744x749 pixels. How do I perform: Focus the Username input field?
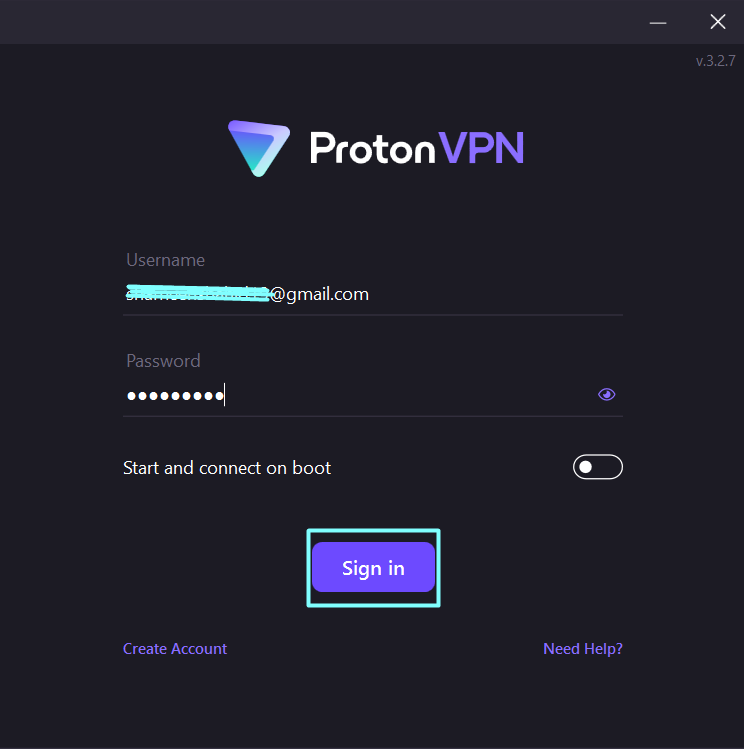[x=372, y=294]
